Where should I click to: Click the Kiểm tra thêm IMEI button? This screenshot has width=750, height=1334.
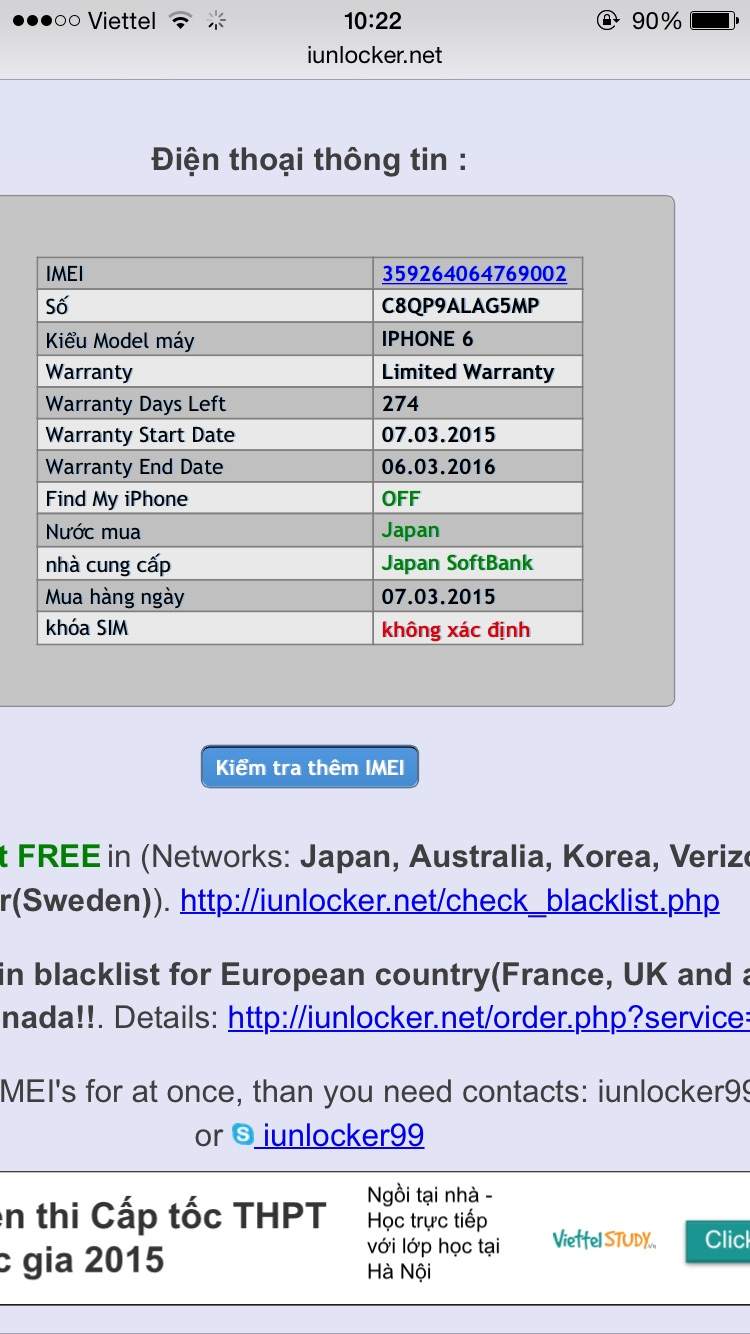pos(310,767)
